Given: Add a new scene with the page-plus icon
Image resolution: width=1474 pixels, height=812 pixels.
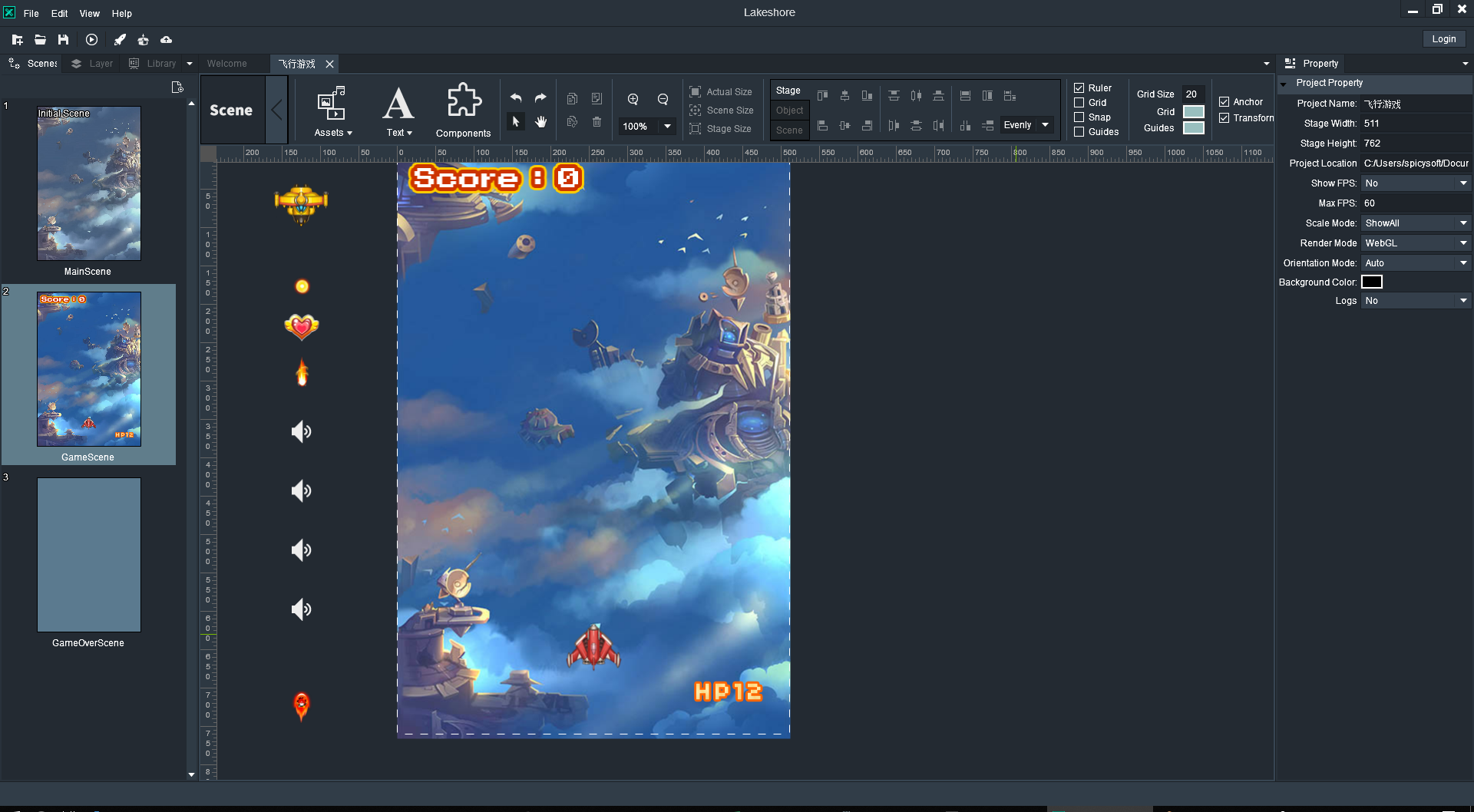Looking at the screenshot, I should coord(177,87).
